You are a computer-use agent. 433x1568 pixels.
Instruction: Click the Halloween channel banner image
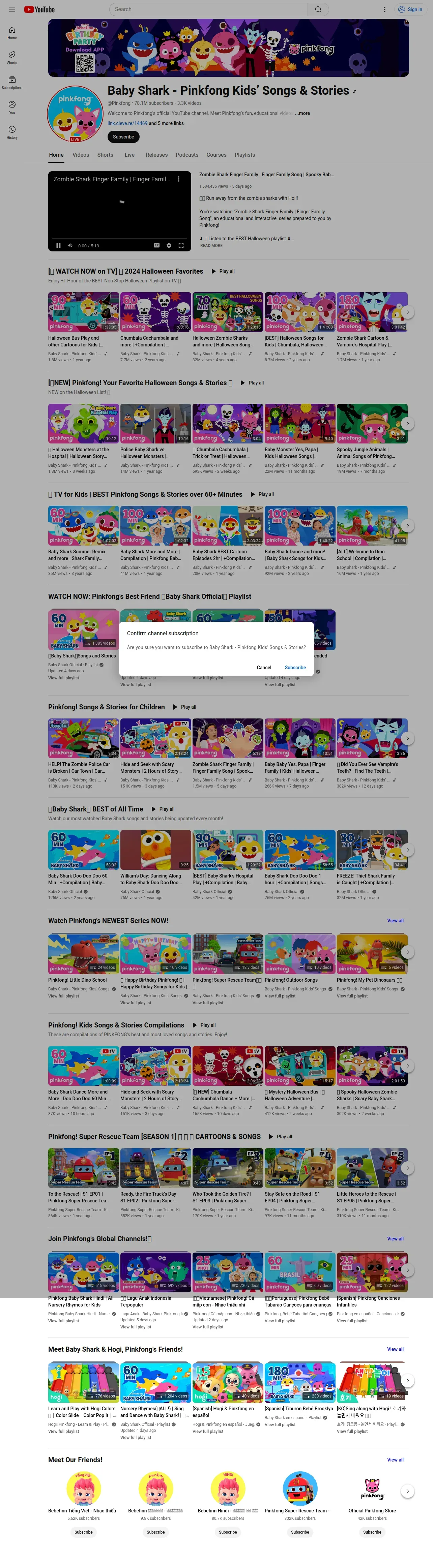tap(228, 48)
